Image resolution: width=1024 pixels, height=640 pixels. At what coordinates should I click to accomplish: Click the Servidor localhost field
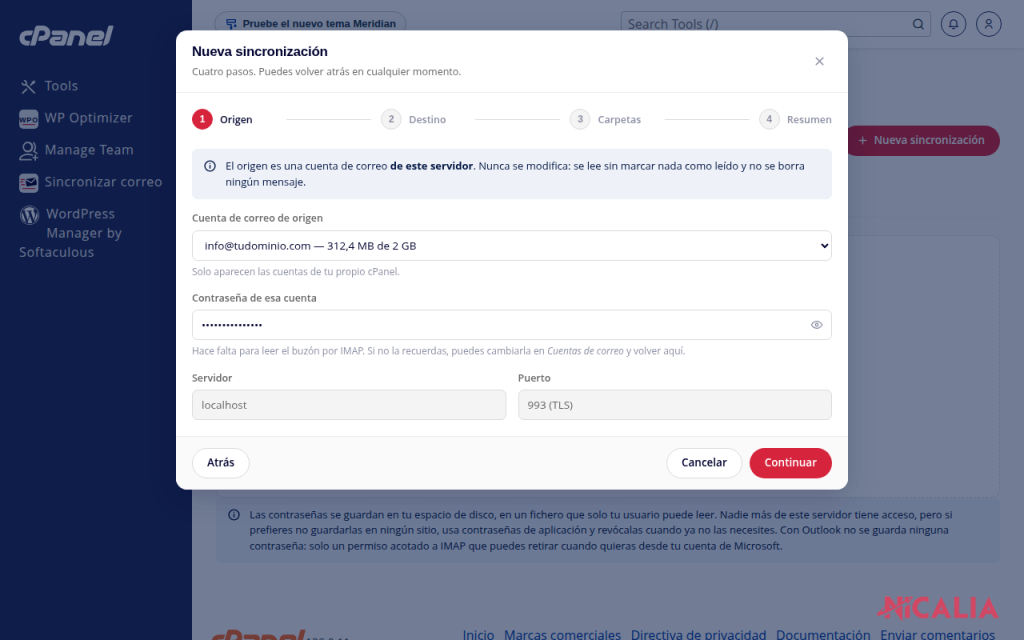(x=349, y=405)
